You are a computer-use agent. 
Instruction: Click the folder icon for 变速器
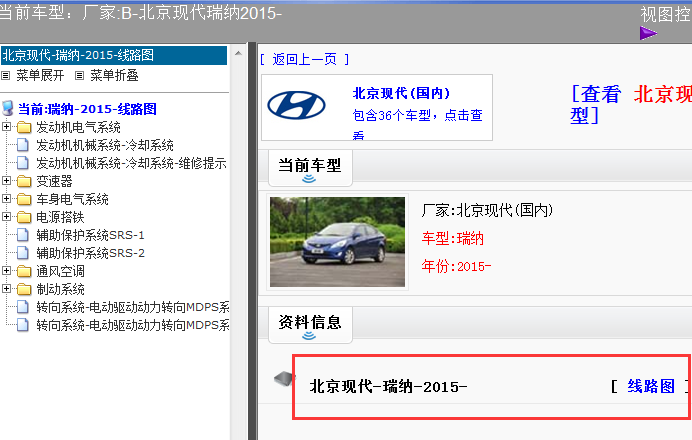click(x=24, y=181)
